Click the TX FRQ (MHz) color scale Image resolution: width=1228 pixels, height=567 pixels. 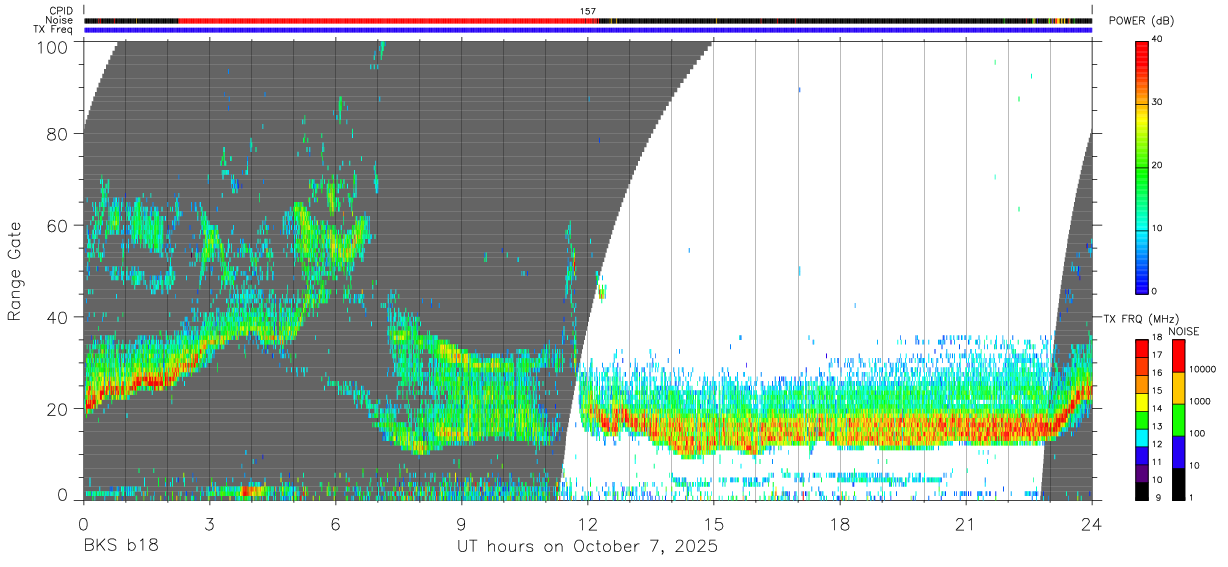tap(1142, 419)
